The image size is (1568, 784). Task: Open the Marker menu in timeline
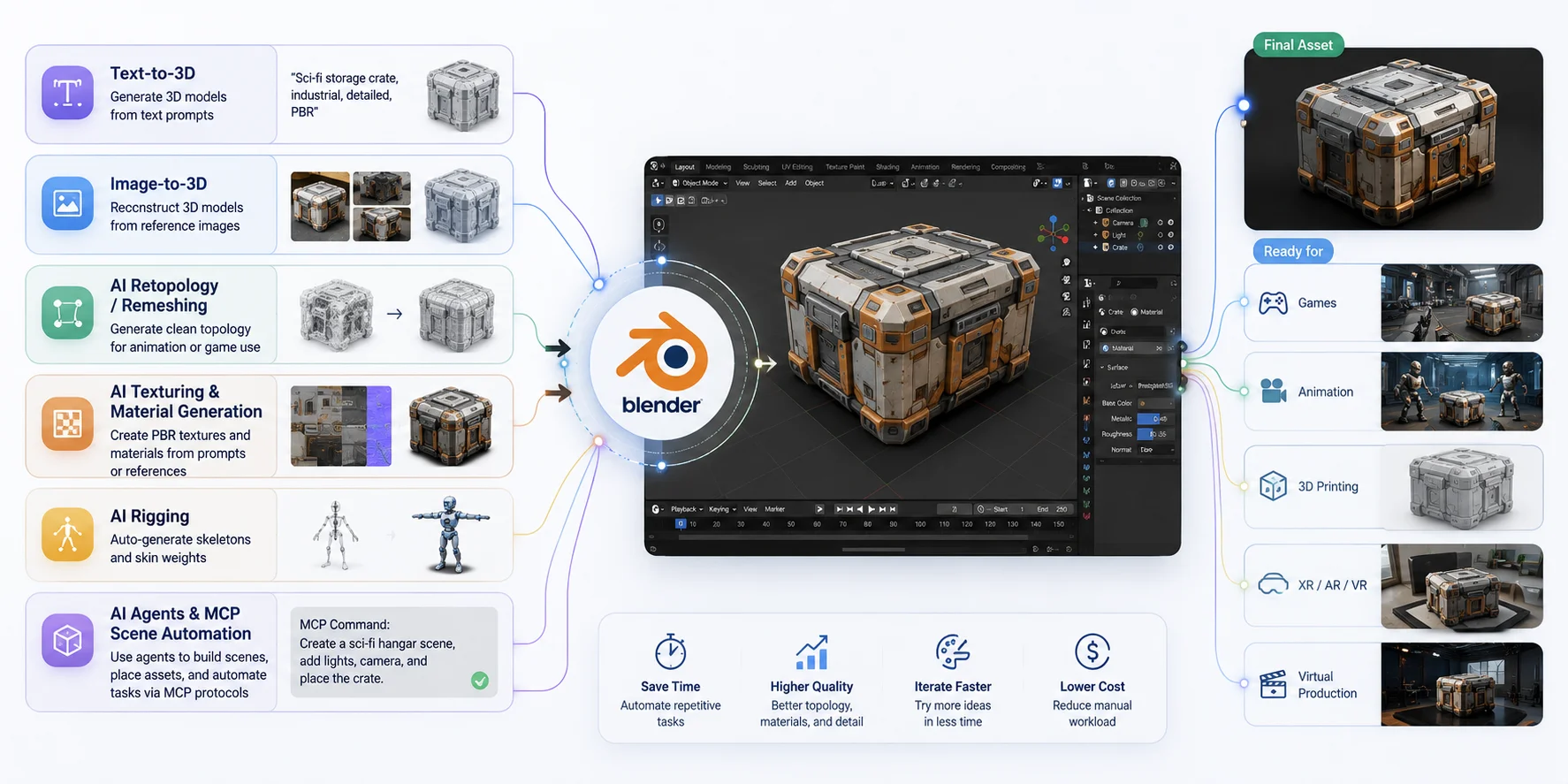(774, 509)
